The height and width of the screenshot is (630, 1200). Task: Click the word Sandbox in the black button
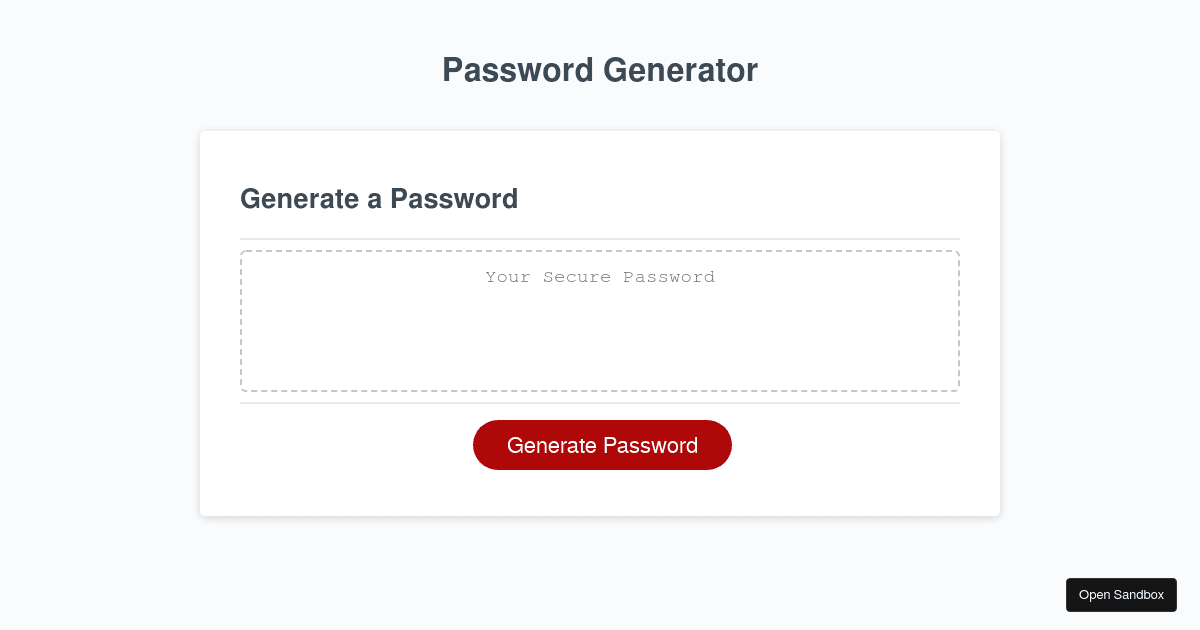1139,595
